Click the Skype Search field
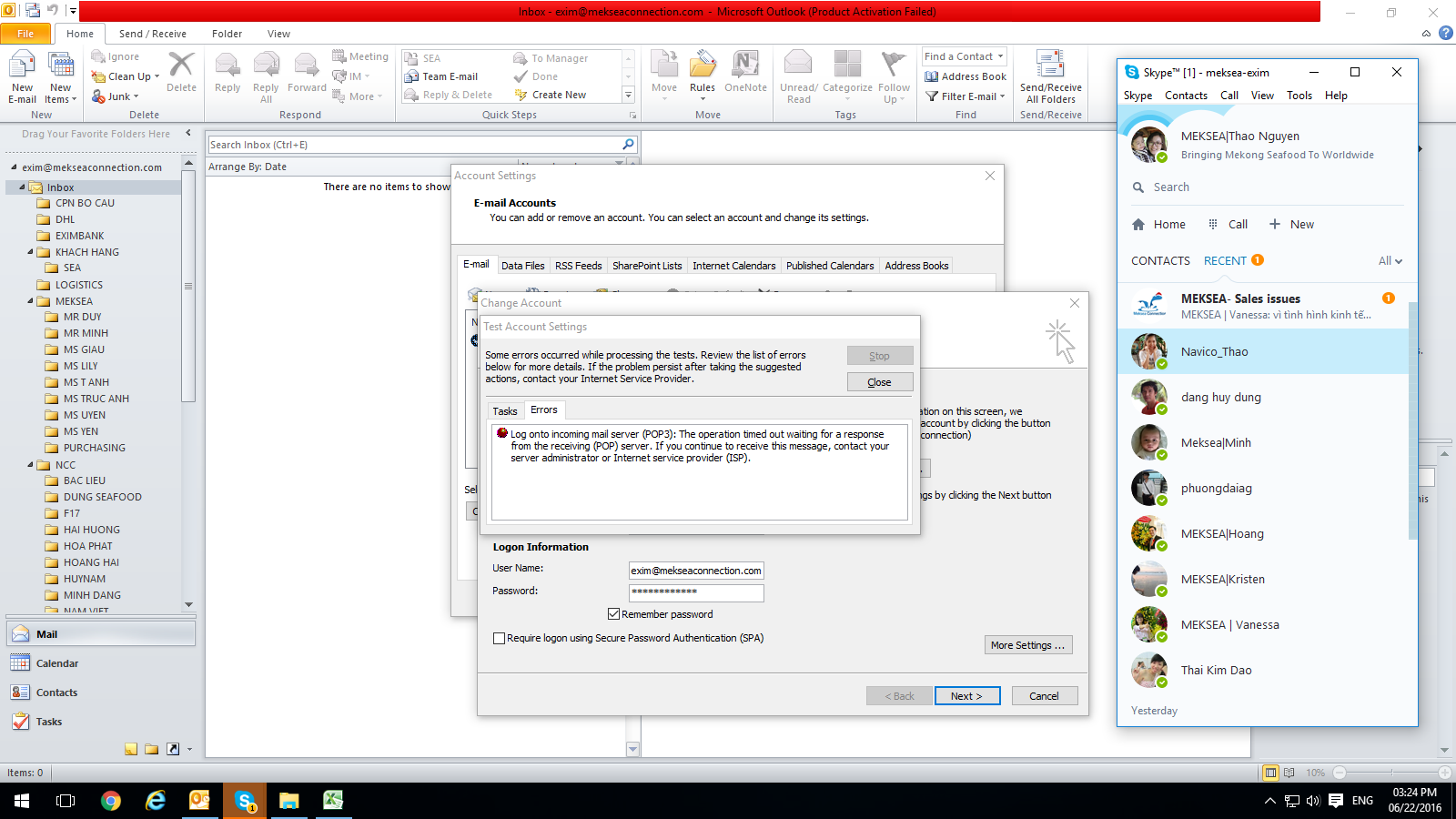This screenshot has height=819, width=1456. (x=1267, y=187)
